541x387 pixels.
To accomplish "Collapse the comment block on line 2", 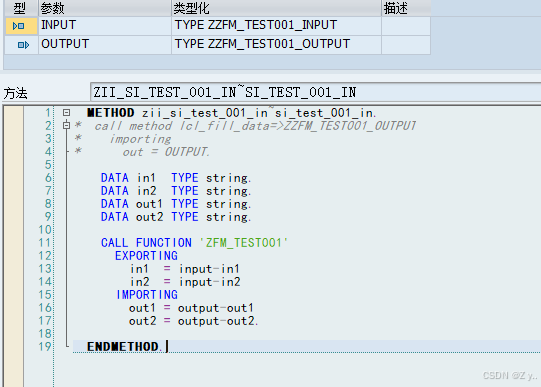I will pos(67,125).
